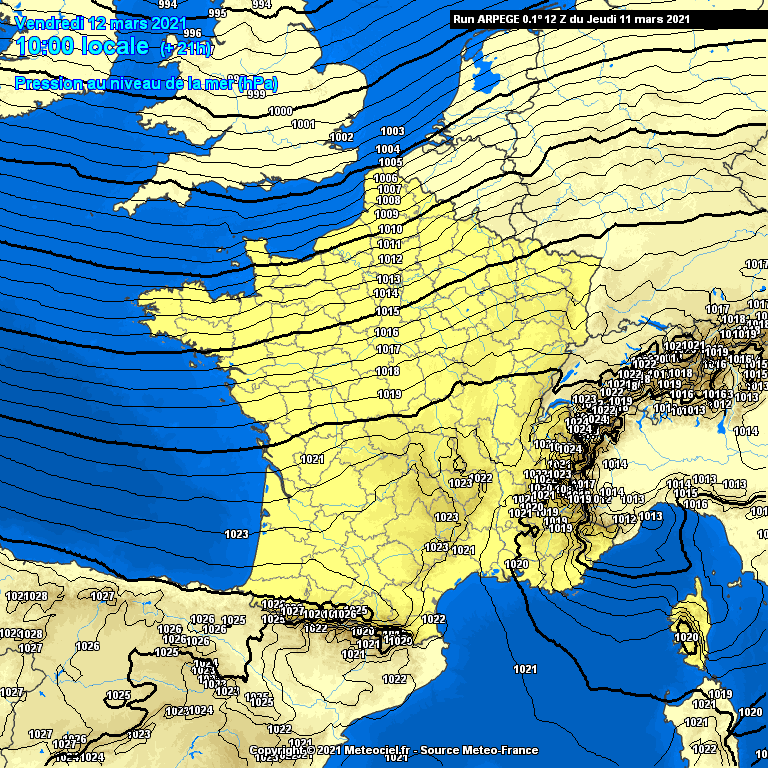Click the 1010 hPa isobar label
Screen dimensions: 768x768
point(390,230)
